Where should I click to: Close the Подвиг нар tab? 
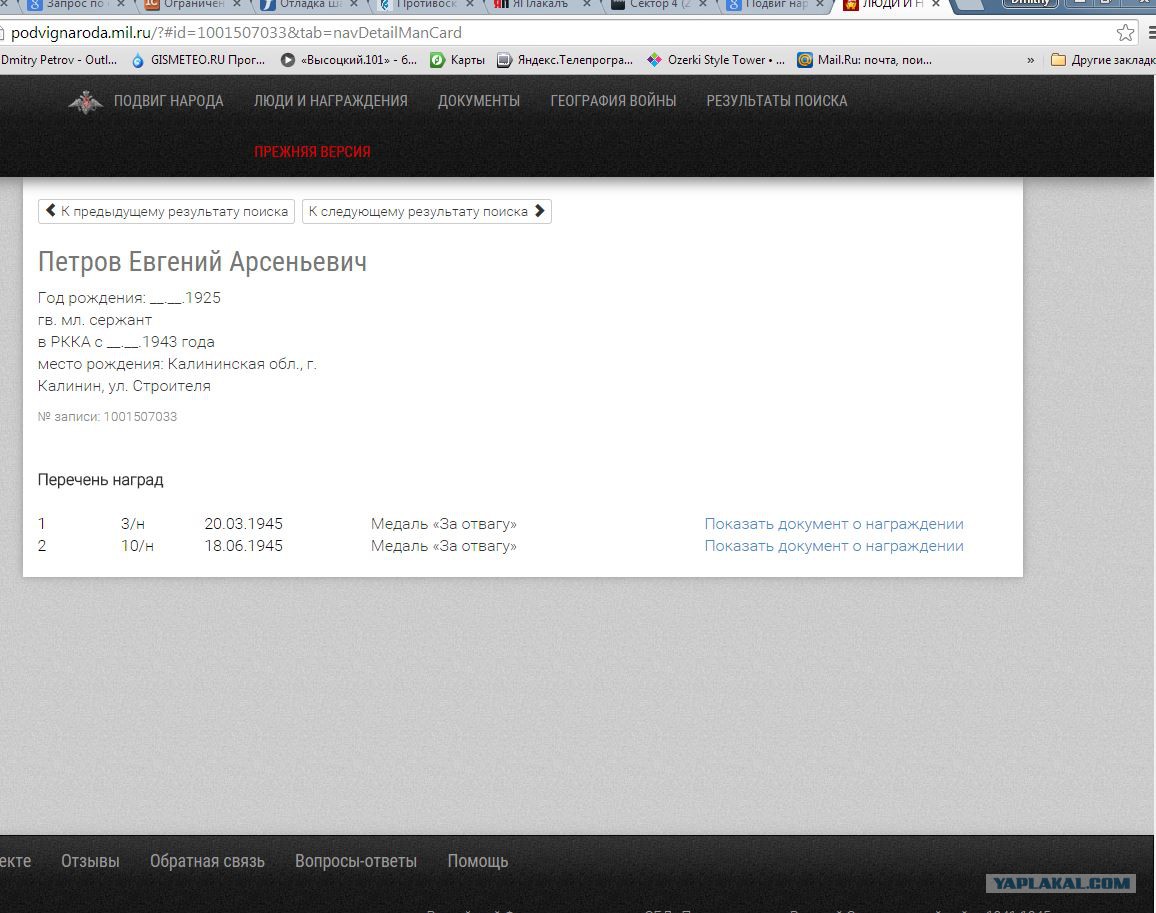click(x=820, y=4)
